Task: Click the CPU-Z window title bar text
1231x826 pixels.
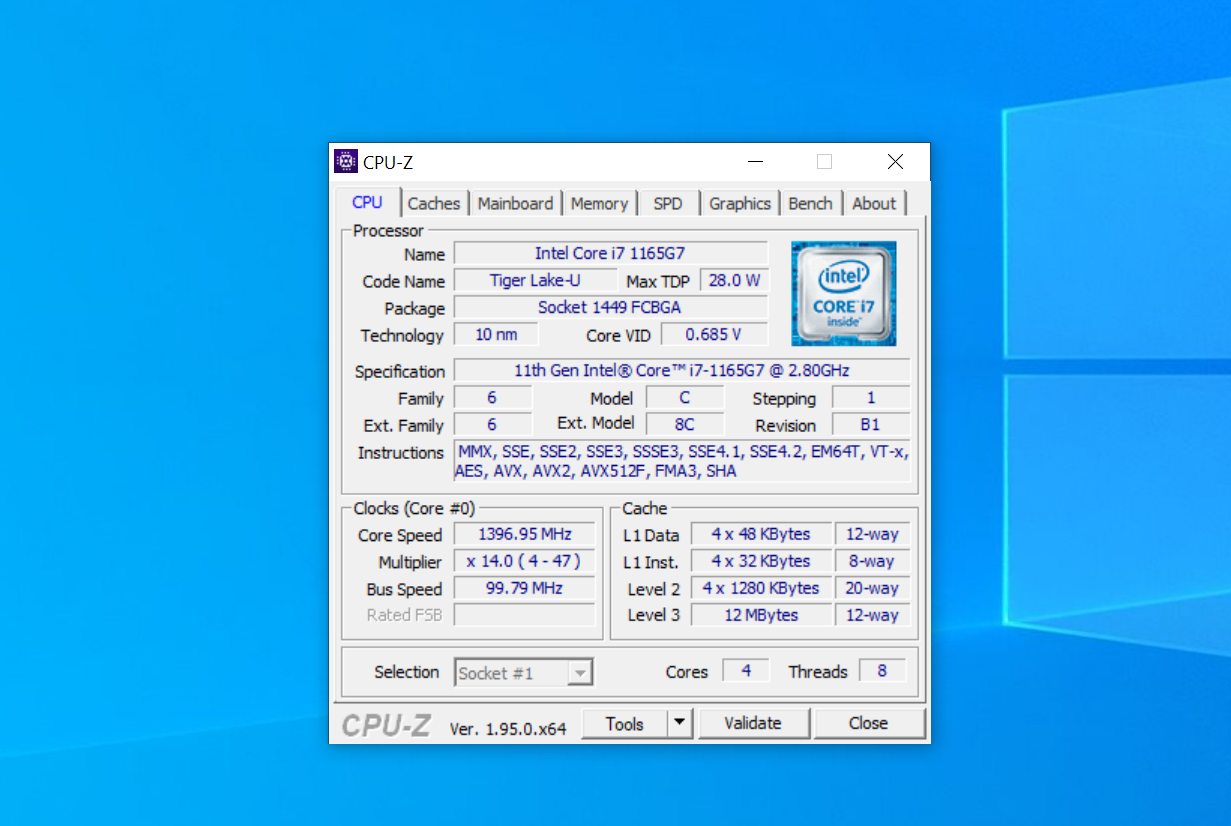Action: coord(388,162)
